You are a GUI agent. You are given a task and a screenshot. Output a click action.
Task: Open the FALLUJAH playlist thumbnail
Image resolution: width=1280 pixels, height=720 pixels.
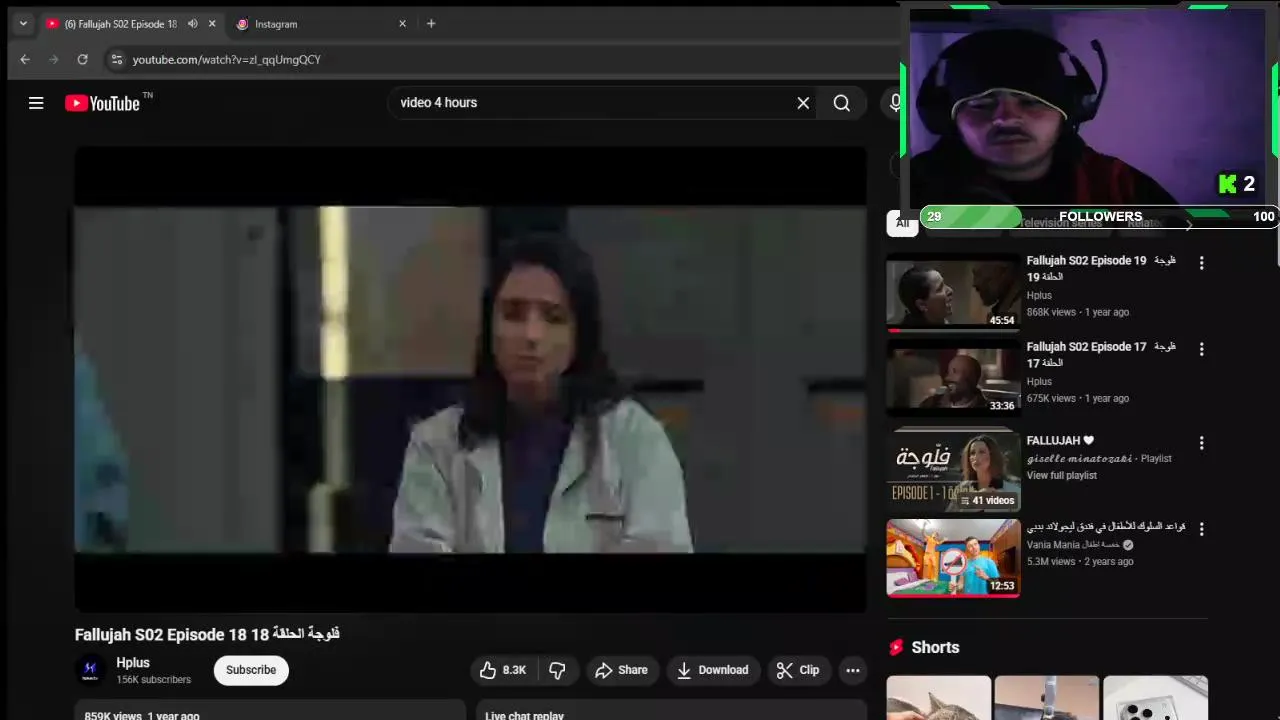(x=953, y=471)
